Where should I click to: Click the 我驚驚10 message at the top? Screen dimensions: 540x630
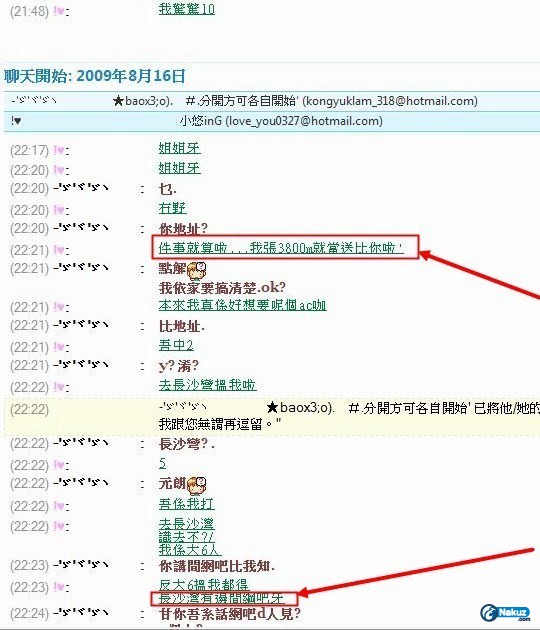[x=186, y=9]
